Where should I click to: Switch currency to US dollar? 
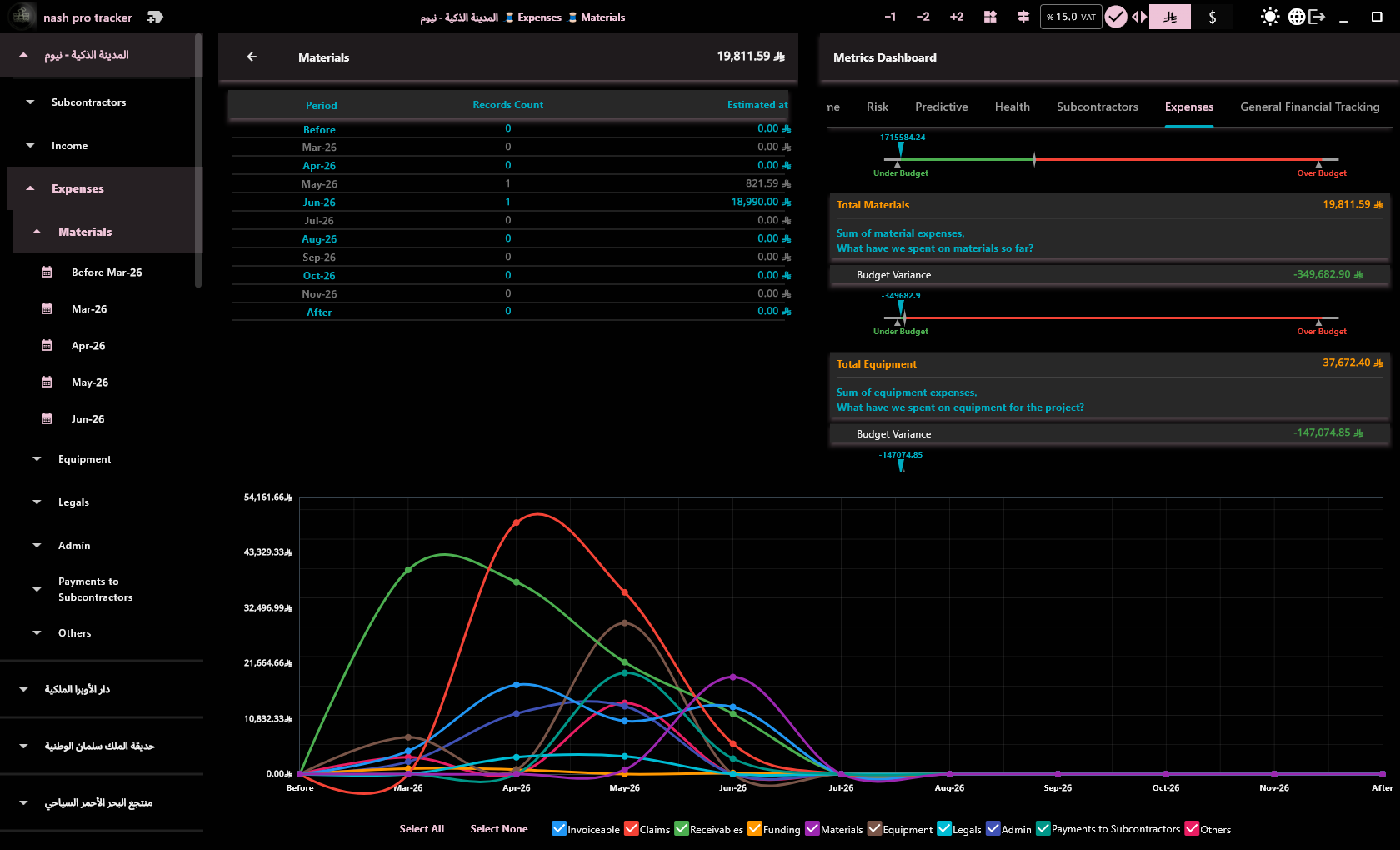click(1212, 17)
